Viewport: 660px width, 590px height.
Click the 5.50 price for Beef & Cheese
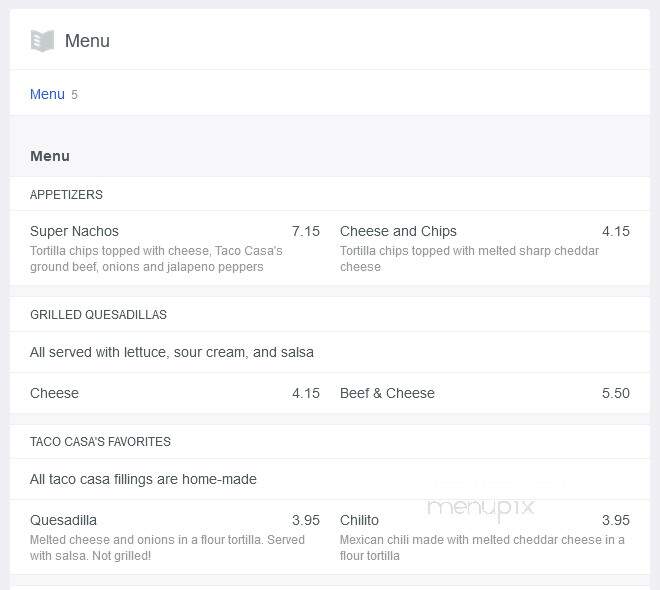[x=616, y=393]
